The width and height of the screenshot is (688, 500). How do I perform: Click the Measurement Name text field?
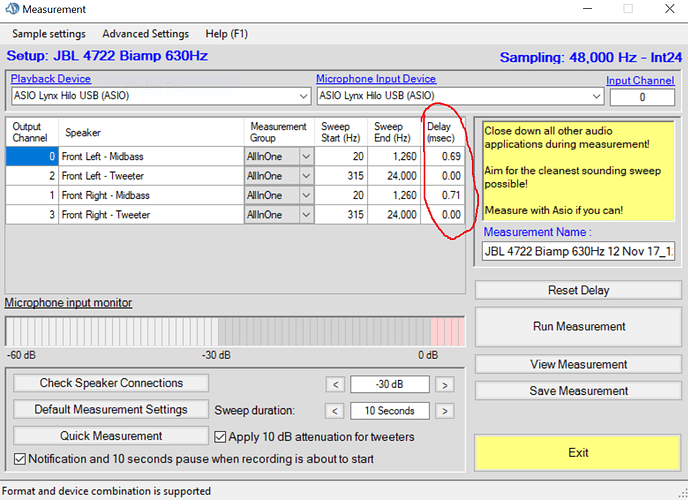(x=578, y=250)
